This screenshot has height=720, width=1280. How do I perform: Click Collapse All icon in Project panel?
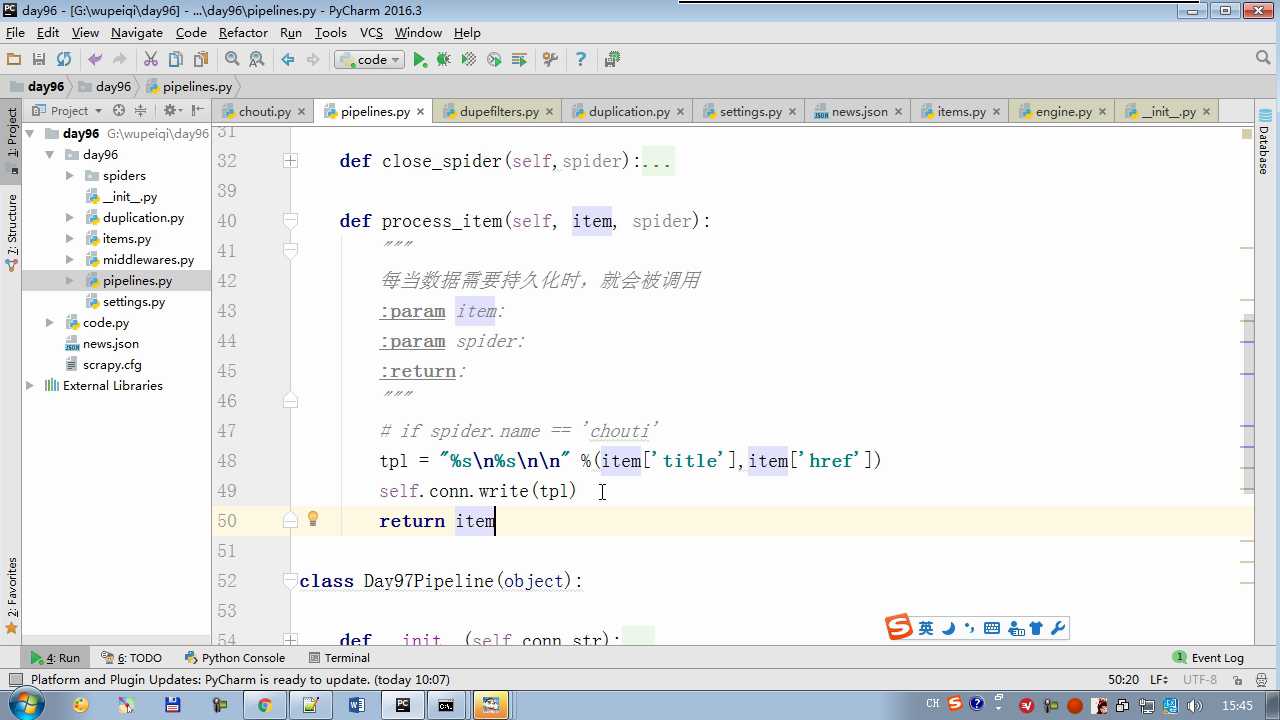[140, 111]
